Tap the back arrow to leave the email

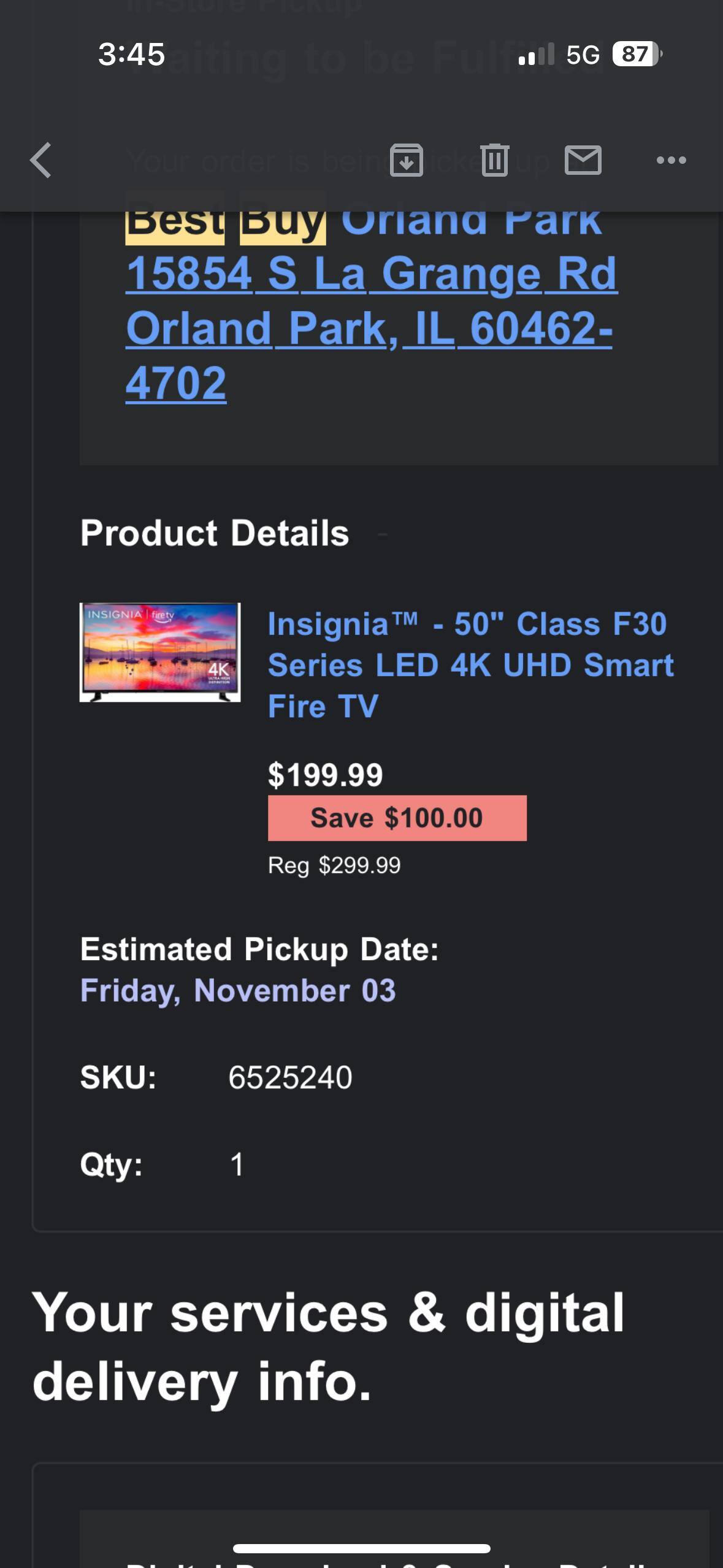pyautogui.click(x=40, y=160)
